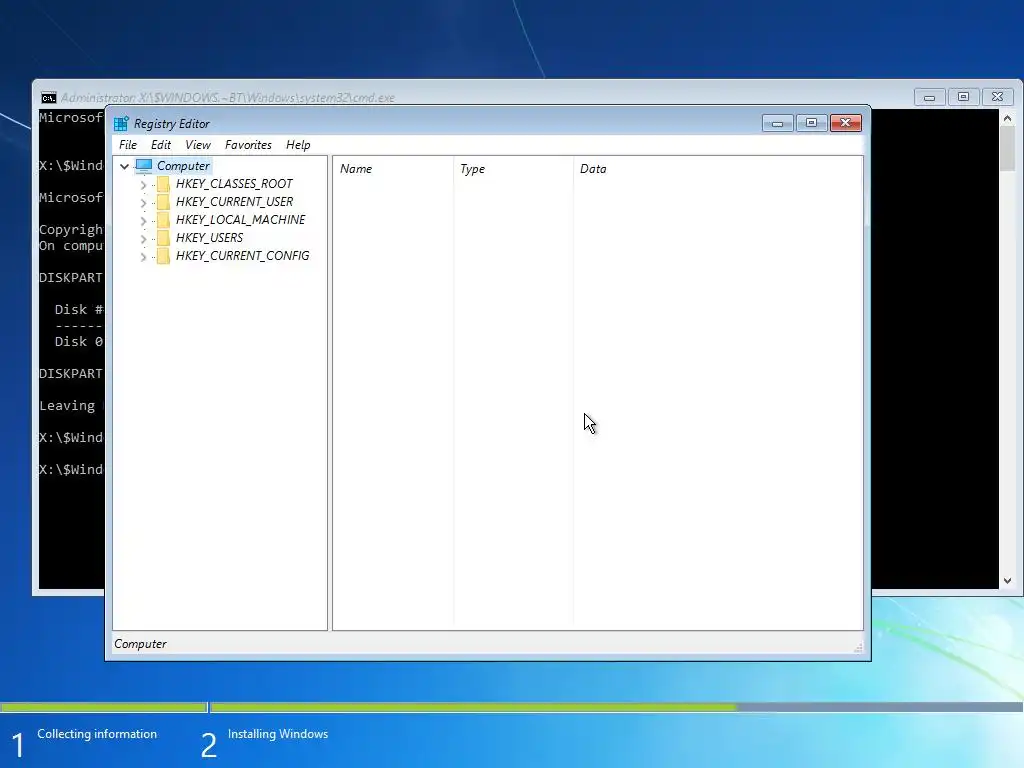Open the Edit menu in Registry Editor

[x=161, y=145]
